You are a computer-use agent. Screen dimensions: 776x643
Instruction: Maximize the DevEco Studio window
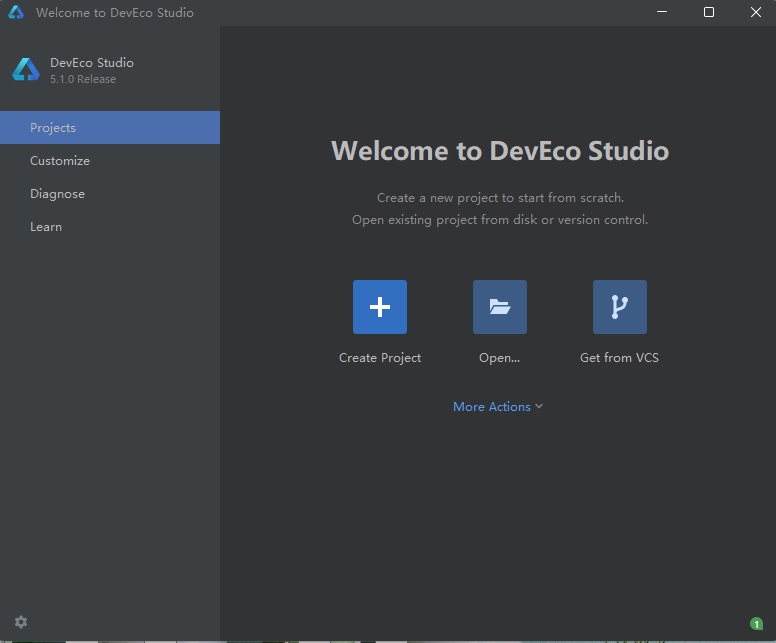click(709, 12)
